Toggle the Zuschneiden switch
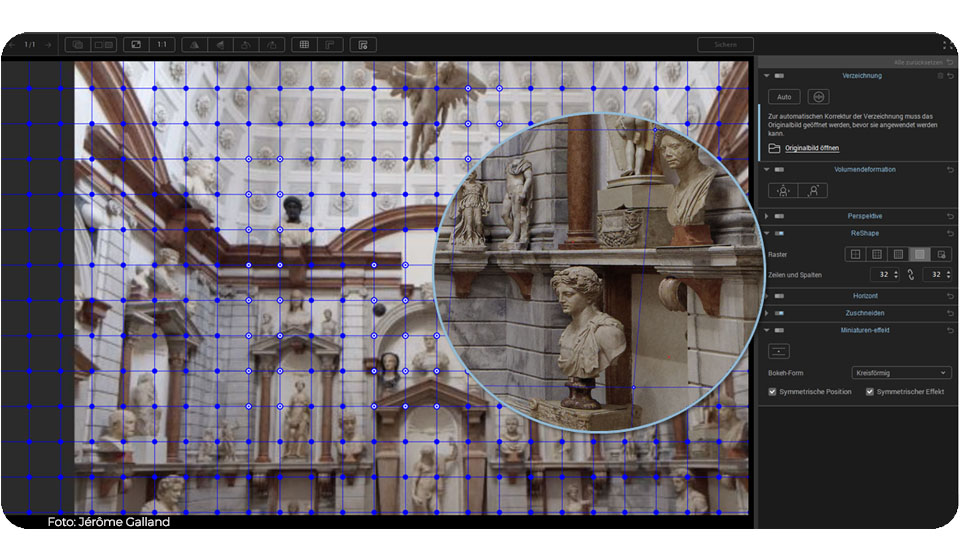This screenshot has width=960, height=540. (x=779, y=313)
